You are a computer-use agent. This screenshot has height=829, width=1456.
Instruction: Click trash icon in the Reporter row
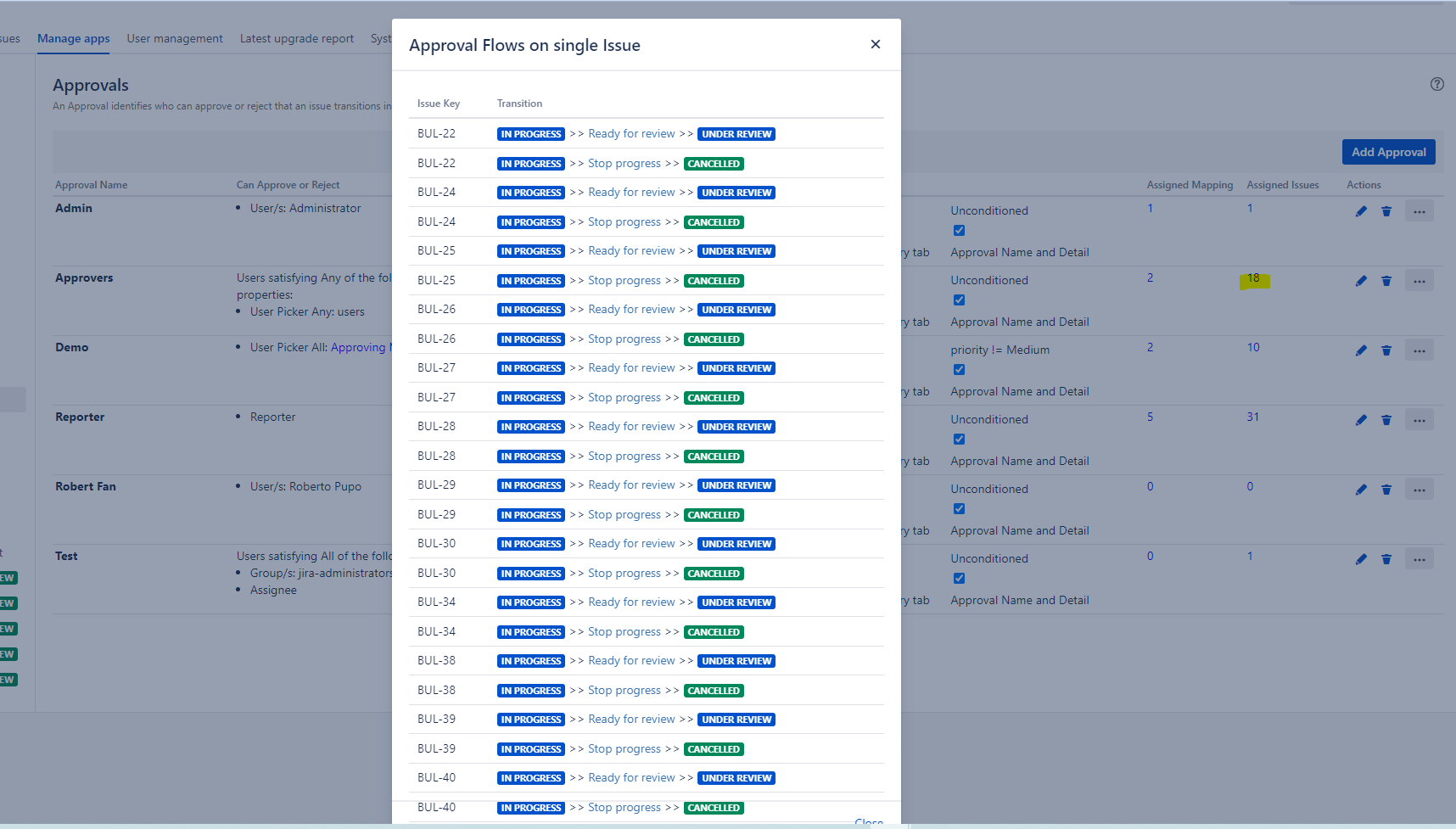(1386, 420)
